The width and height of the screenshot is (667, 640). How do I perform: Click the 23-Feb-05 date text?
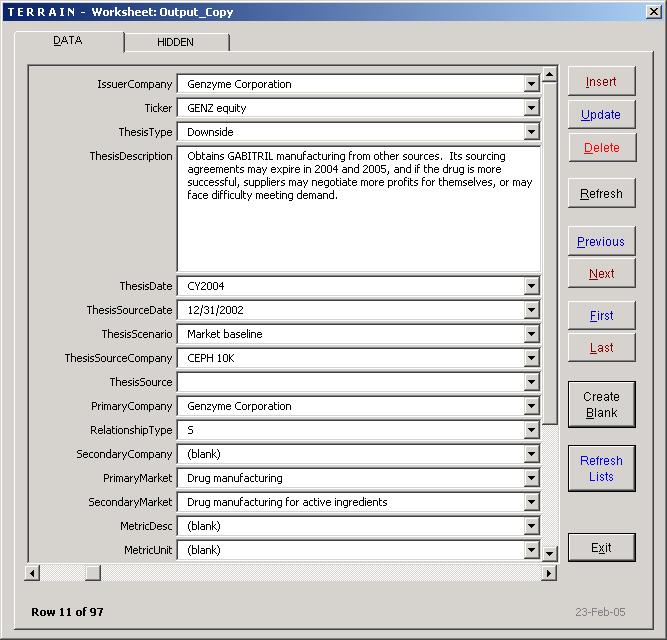(600, 612)
